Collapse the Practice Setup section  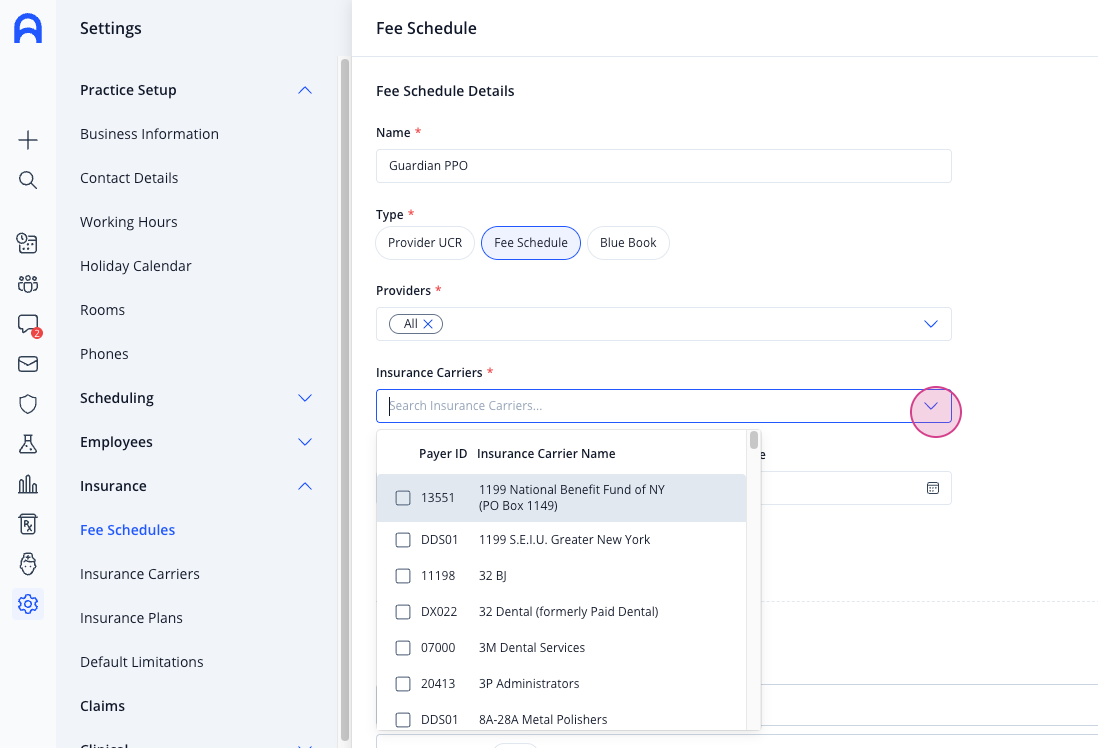point(305,90)
